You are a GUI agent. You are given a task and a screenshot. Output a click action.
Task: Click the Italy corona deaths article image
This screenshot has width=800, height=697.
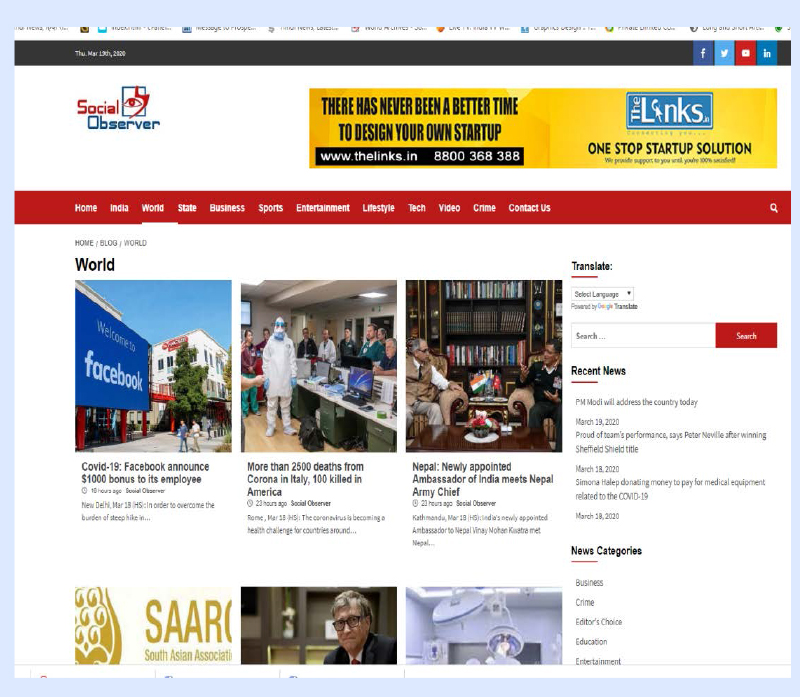tap(318, 366)
